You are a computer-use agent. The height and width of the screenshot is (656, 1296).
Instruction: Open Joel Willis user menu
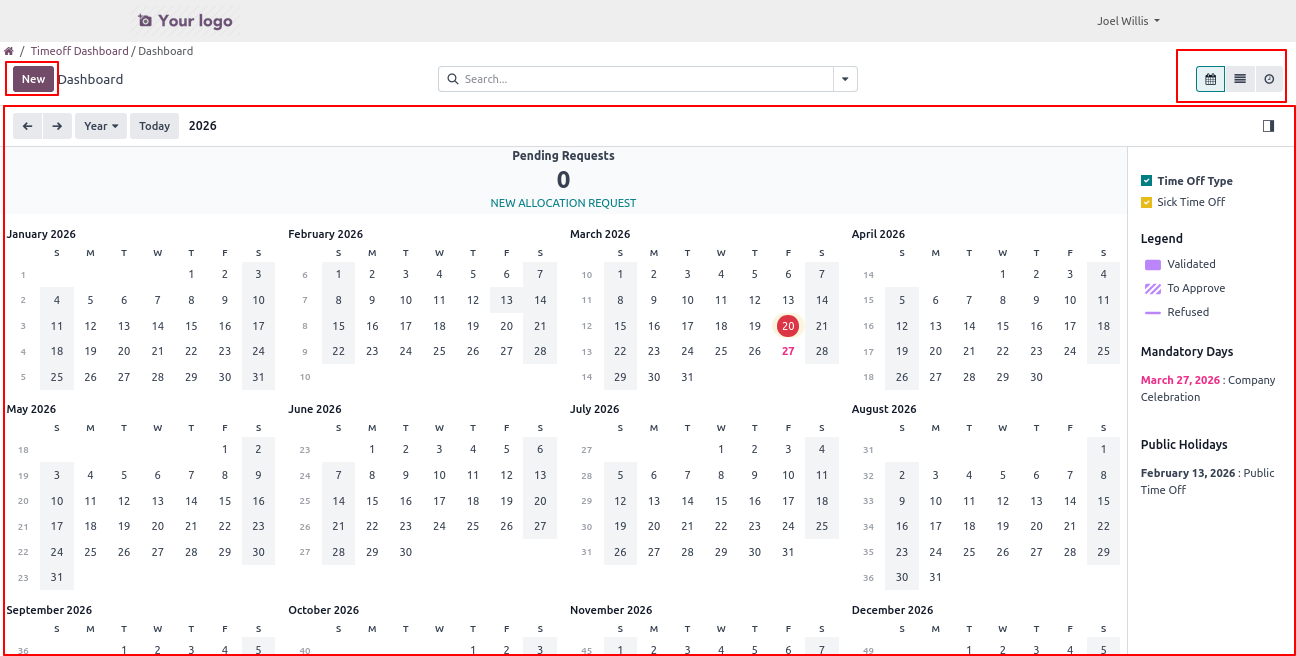click(1128, 21)
